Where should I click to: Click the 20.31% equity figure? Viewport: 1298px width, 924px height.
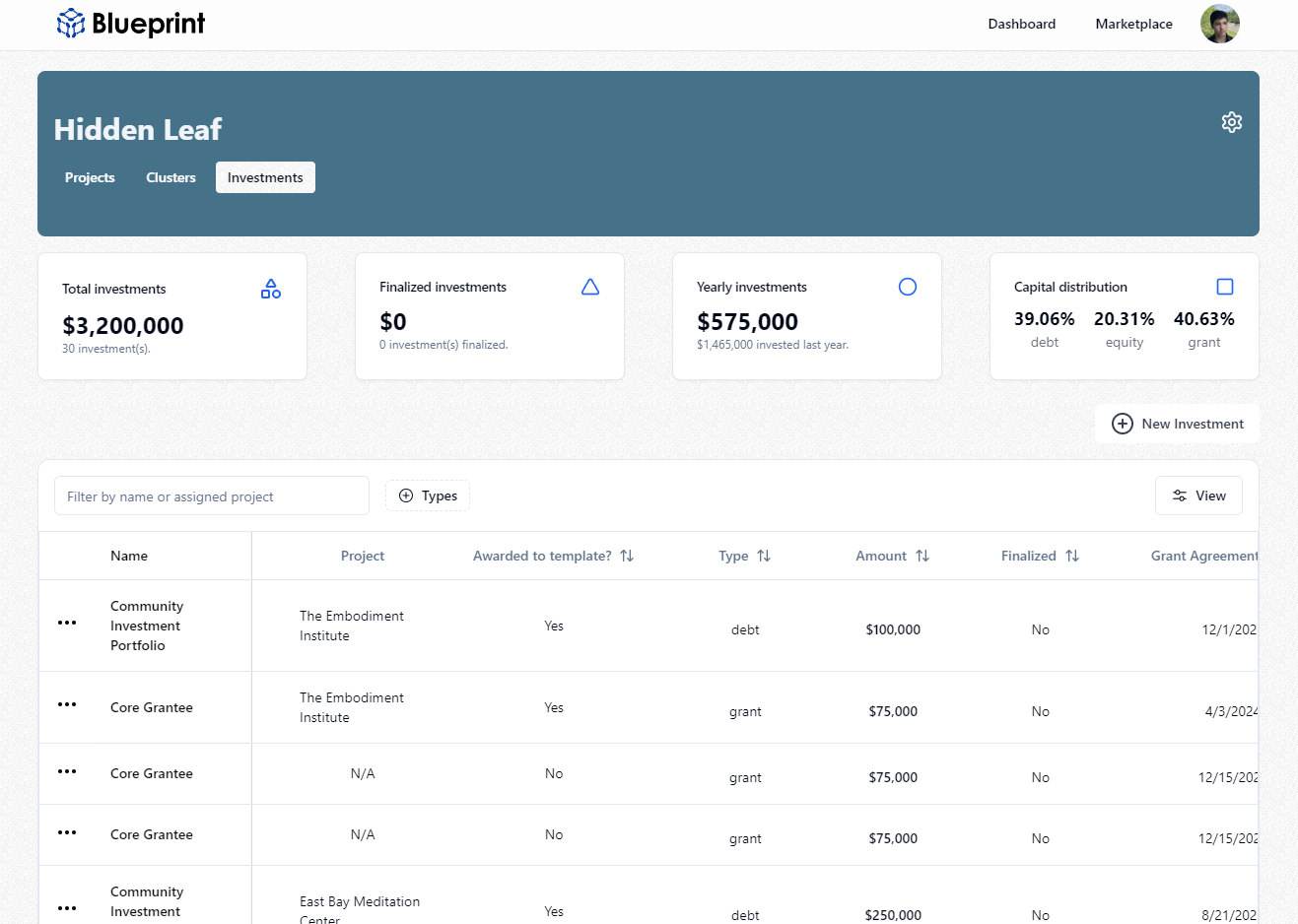tap(1125, 319)
